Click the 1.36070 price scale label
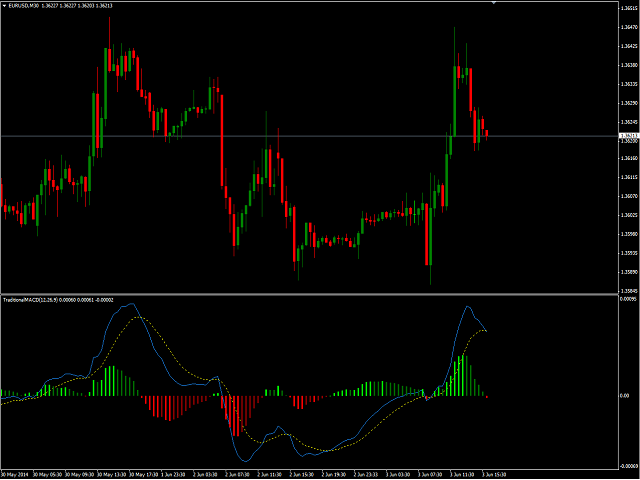Image resolution: width=640 pixels, height=480 pixels. click(x=629, y=196)
